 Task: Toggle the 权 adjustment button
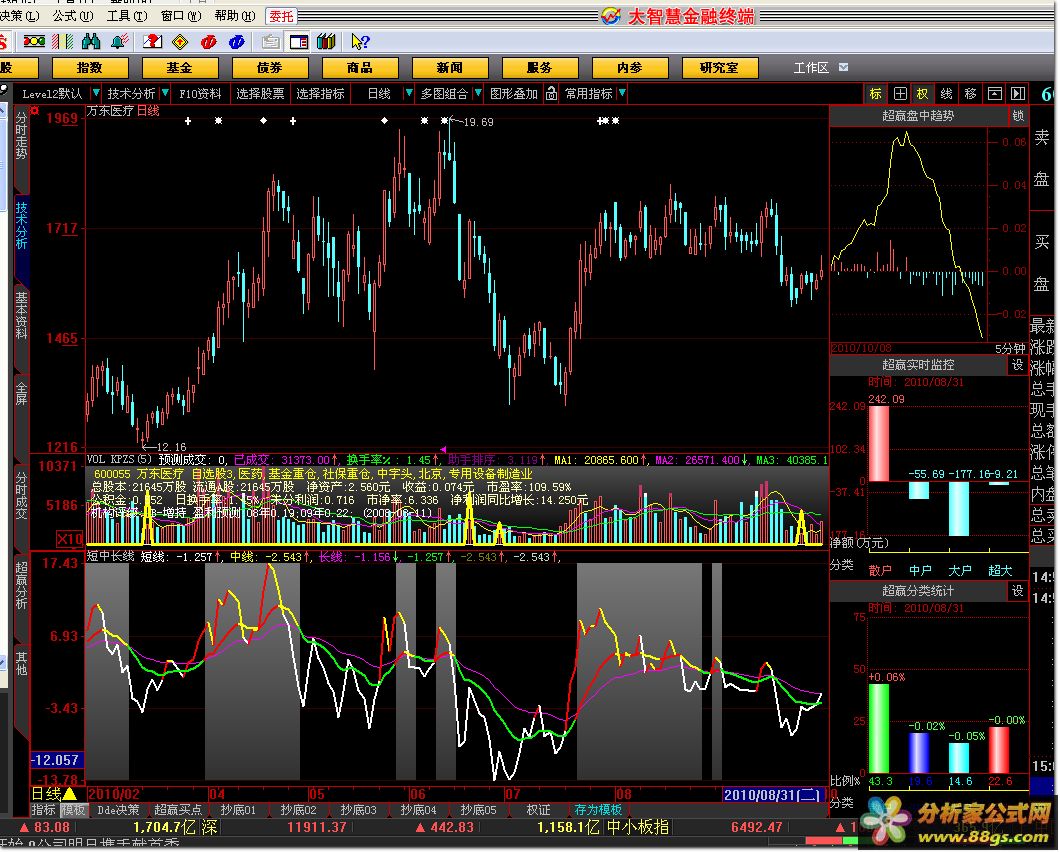click(x=923, y=94)
